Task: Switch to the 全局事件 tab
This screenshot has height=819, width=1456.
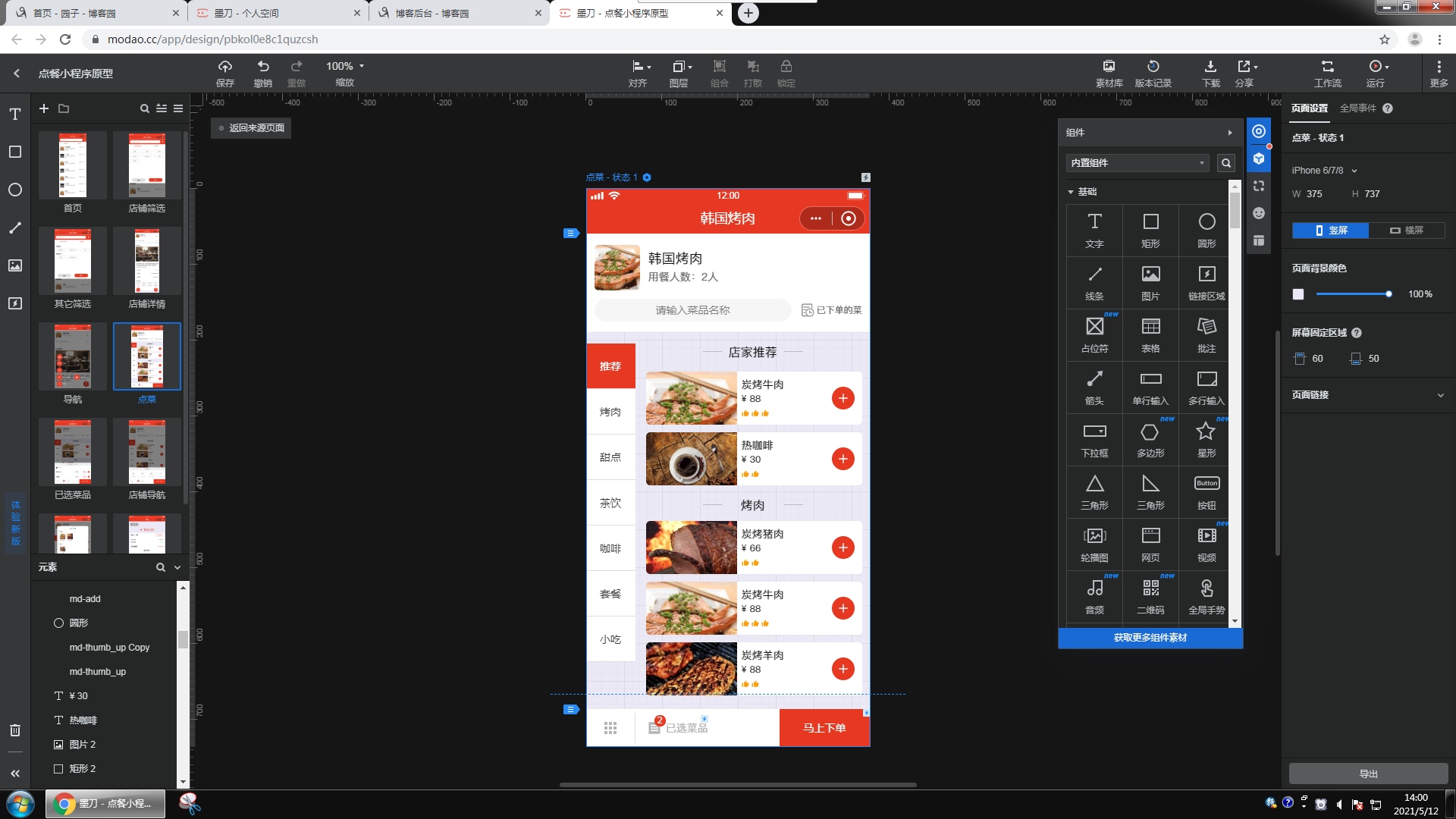Action: pyautogui.click(x=1357, y=108)
